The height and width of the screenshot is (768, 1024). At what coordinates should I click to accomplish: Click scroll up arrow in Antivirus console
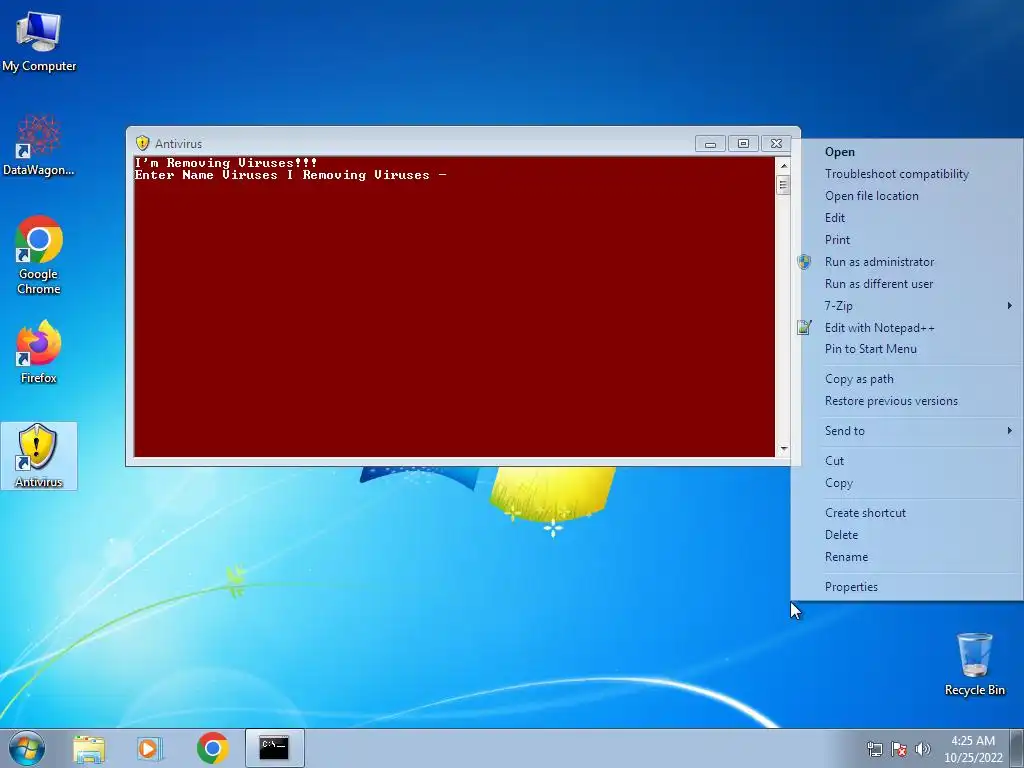tap(784, 166)
